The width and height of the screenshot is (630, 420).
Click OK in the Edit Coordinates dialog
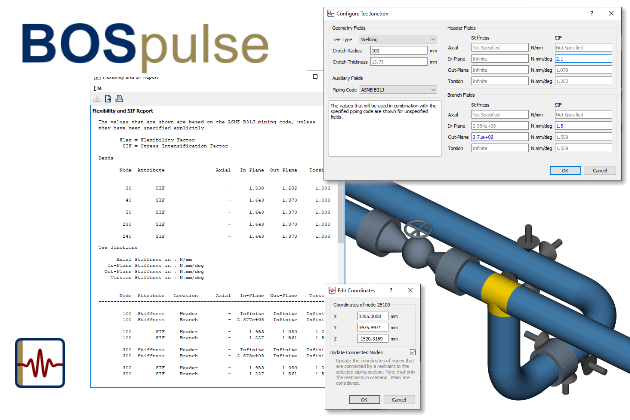pos(364,400)
